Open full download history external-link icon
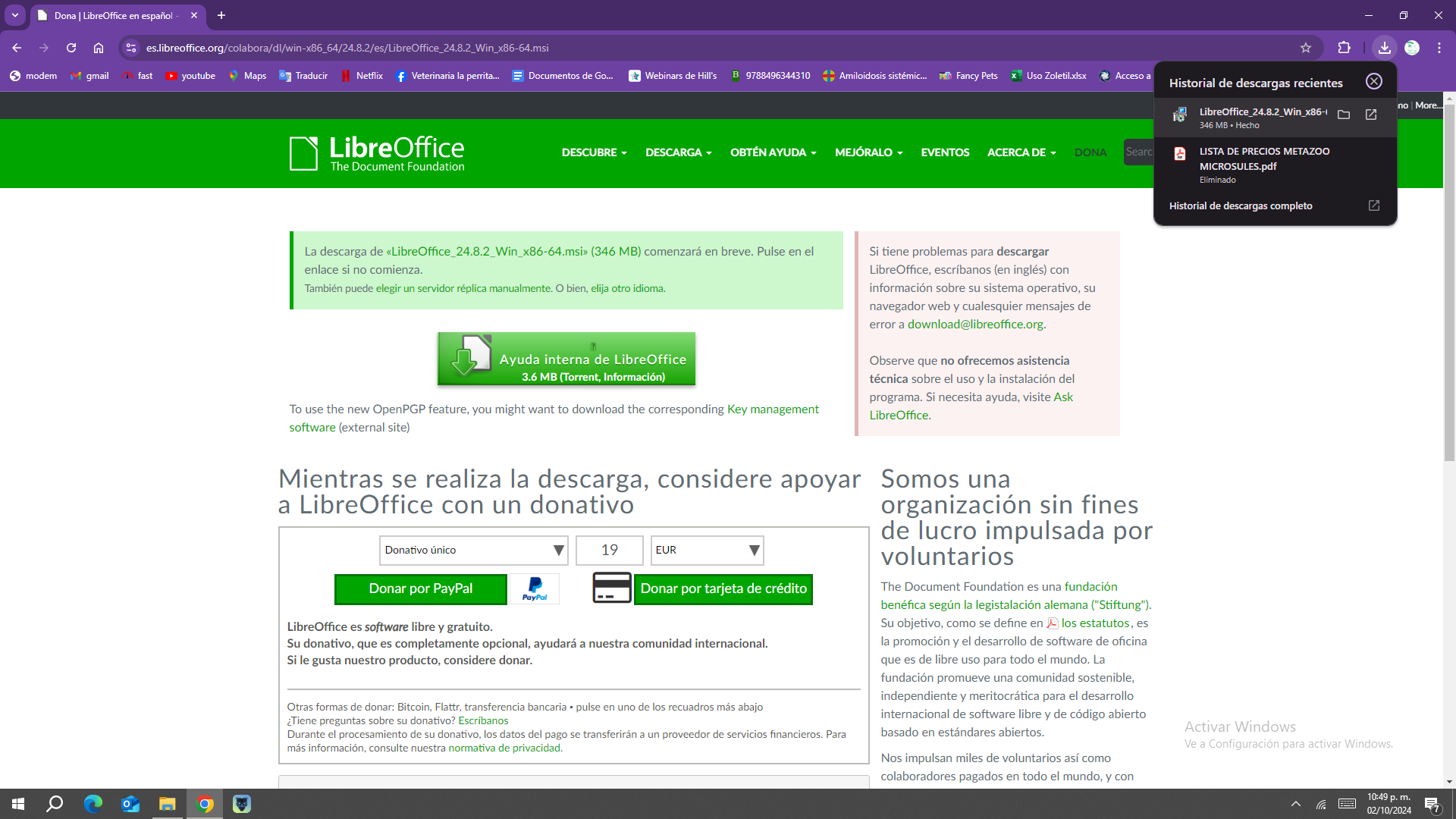This screenshot has width=1456, height=819. coord(1374,206)
